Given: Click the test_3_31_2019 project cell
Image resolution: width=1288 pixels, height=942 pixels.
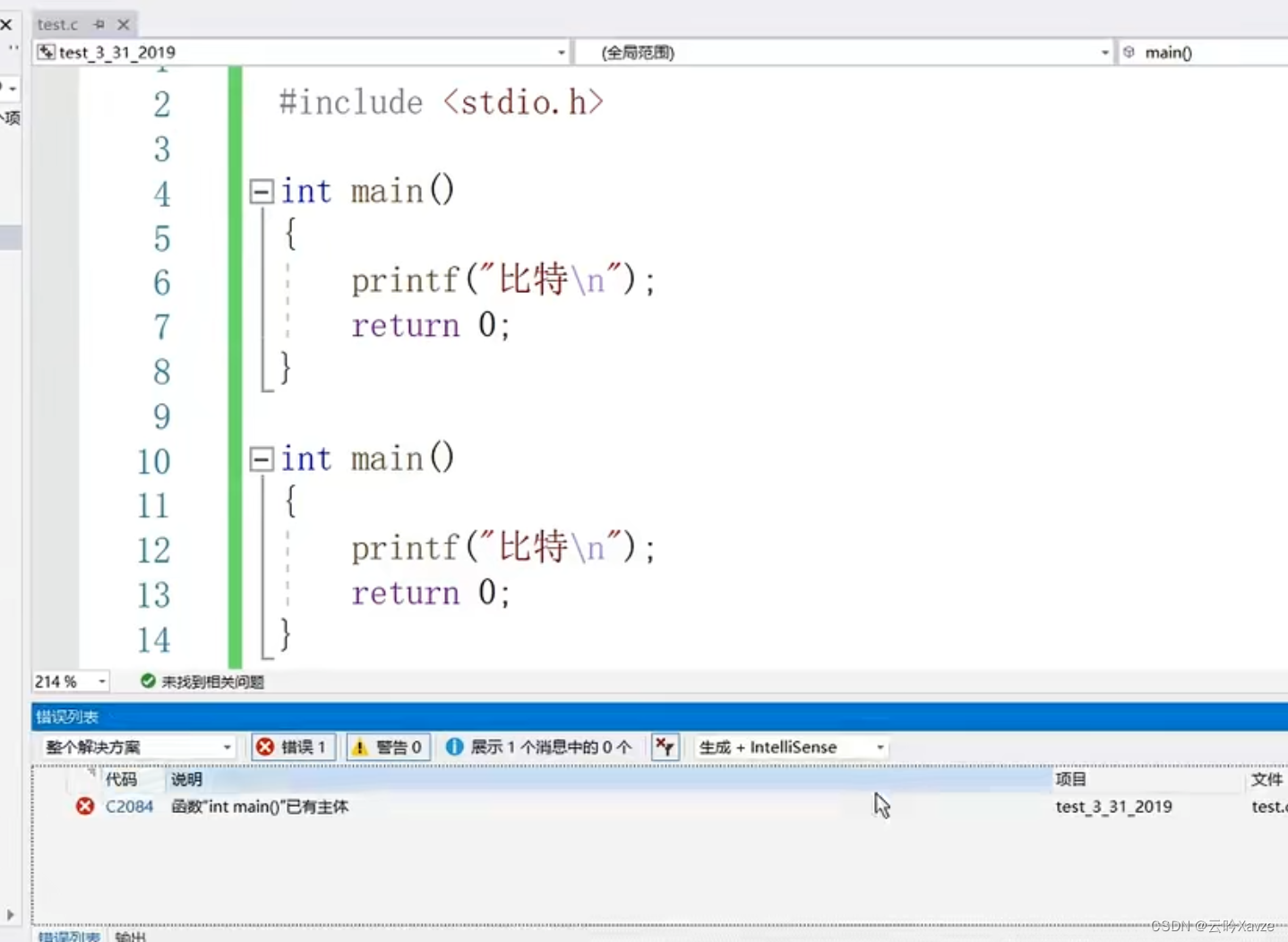Looking at the screenshot, I should click(1113, 807).
